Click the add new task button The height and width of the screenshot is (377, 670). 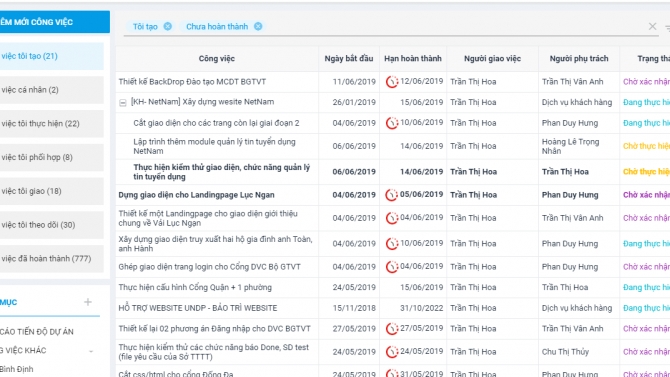click(x=55, y=22)
